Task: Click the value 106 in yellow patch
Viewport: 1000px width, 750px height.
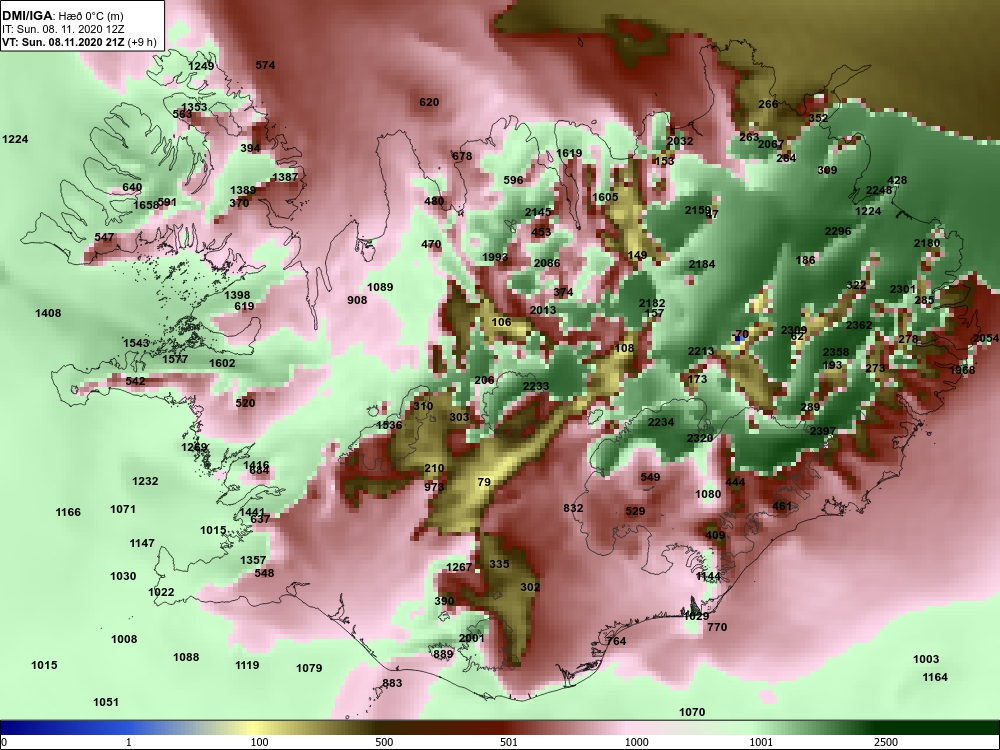Action: pyautogui.click(x=501, y=322)
